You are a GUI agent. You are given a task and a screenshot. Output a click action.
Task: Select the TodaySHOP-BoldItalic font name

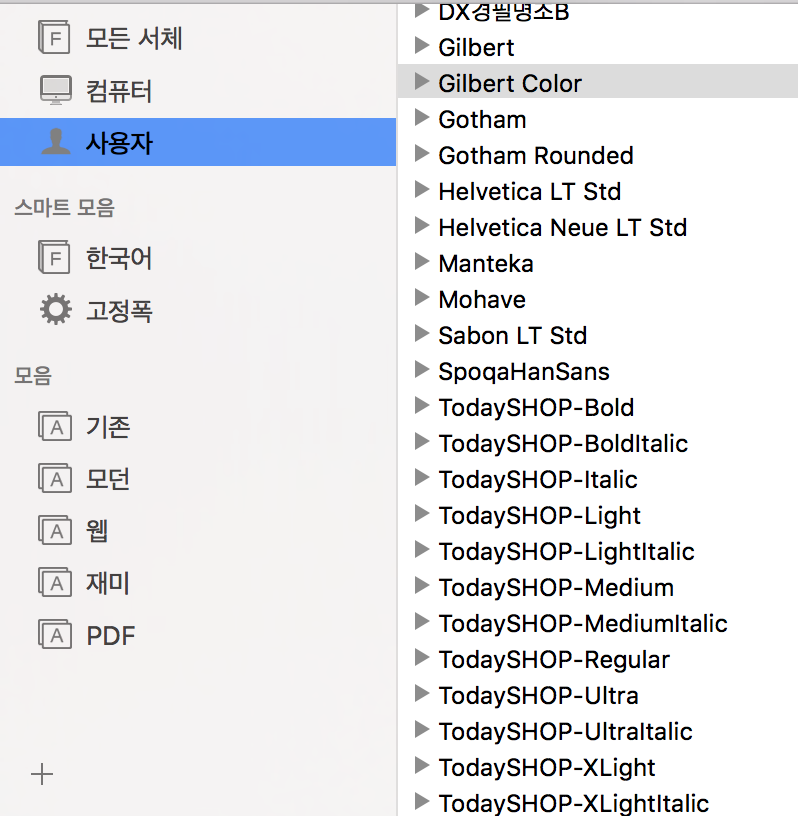(564, 444)
